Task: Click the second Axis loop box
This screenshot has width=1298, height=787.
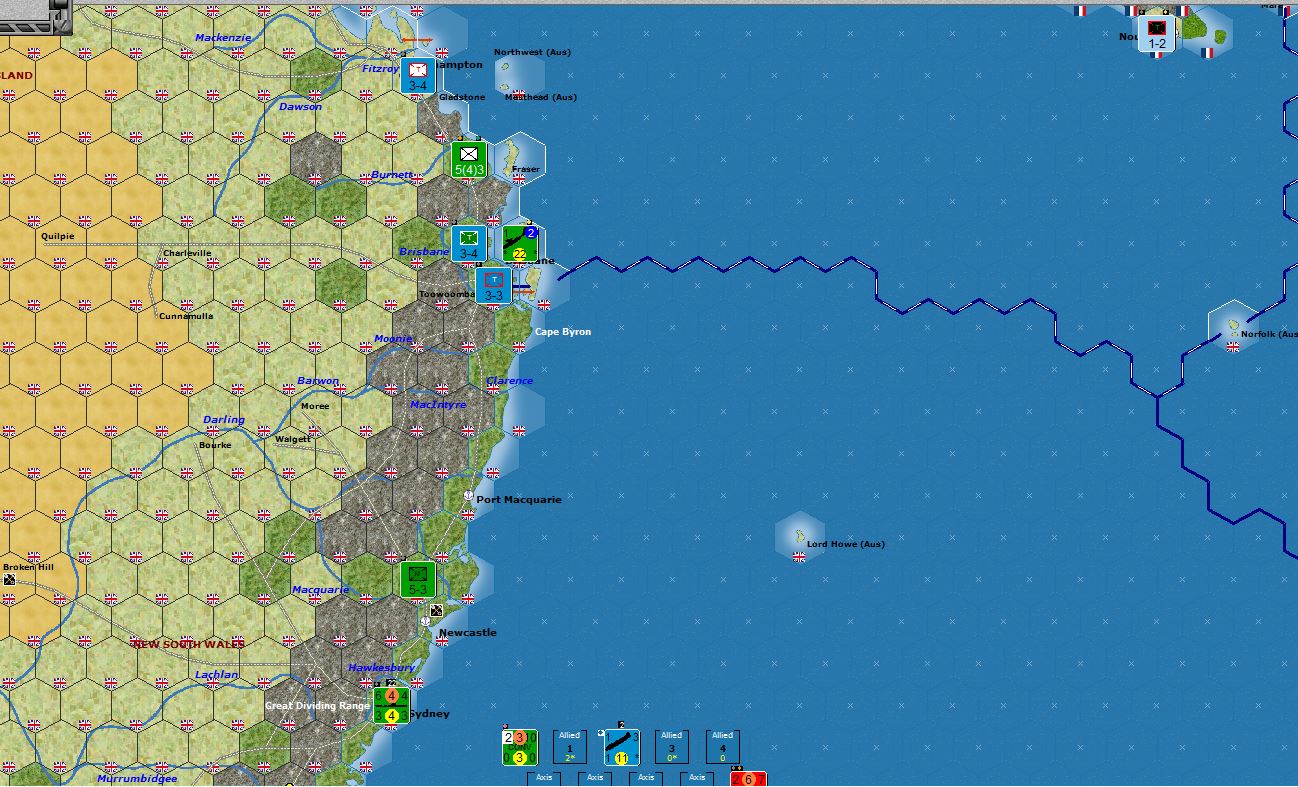Action: point(593,779)
